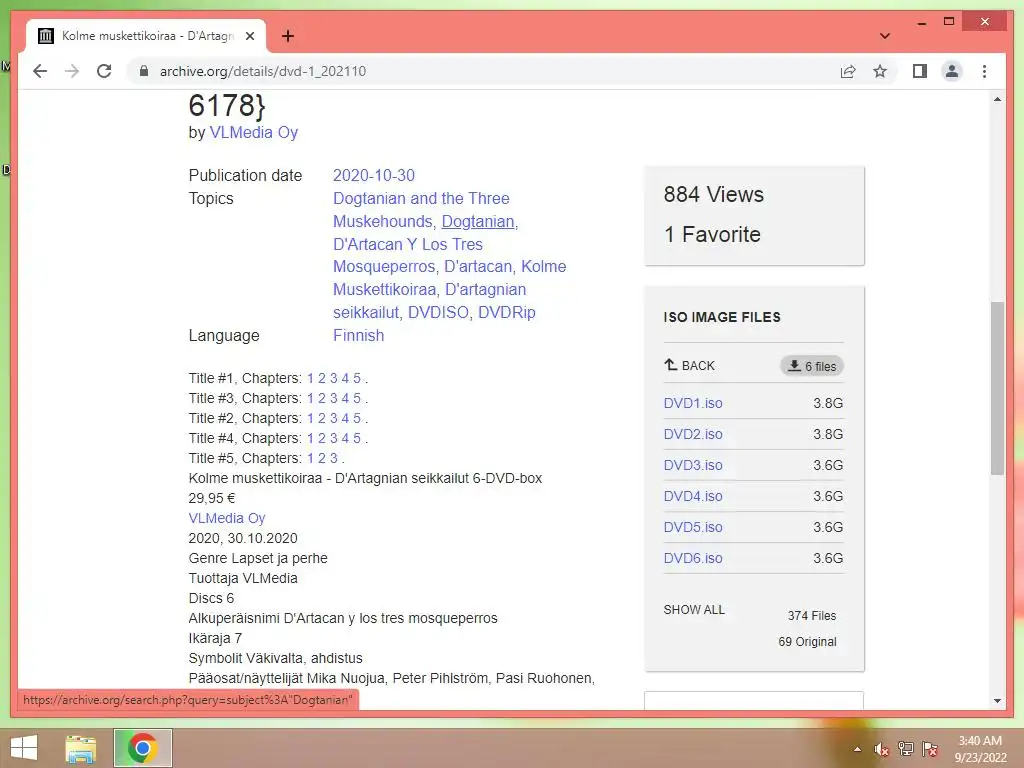Download DVD6.iso
The width and height of the screenshot is (1024, 768).
tap(693, 558)
